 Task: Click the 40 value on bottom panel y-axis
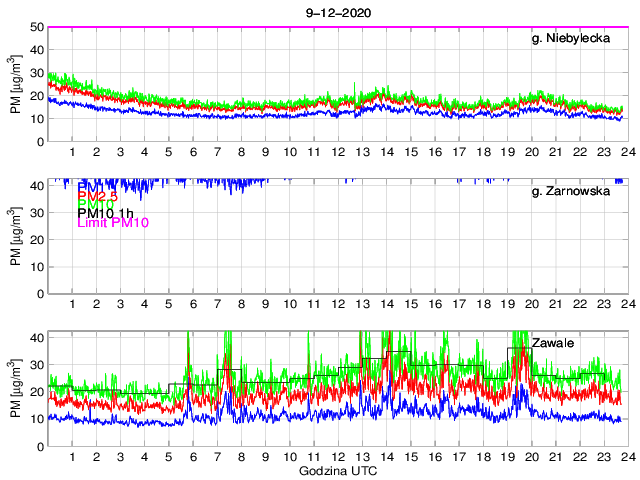pos(35,338)
